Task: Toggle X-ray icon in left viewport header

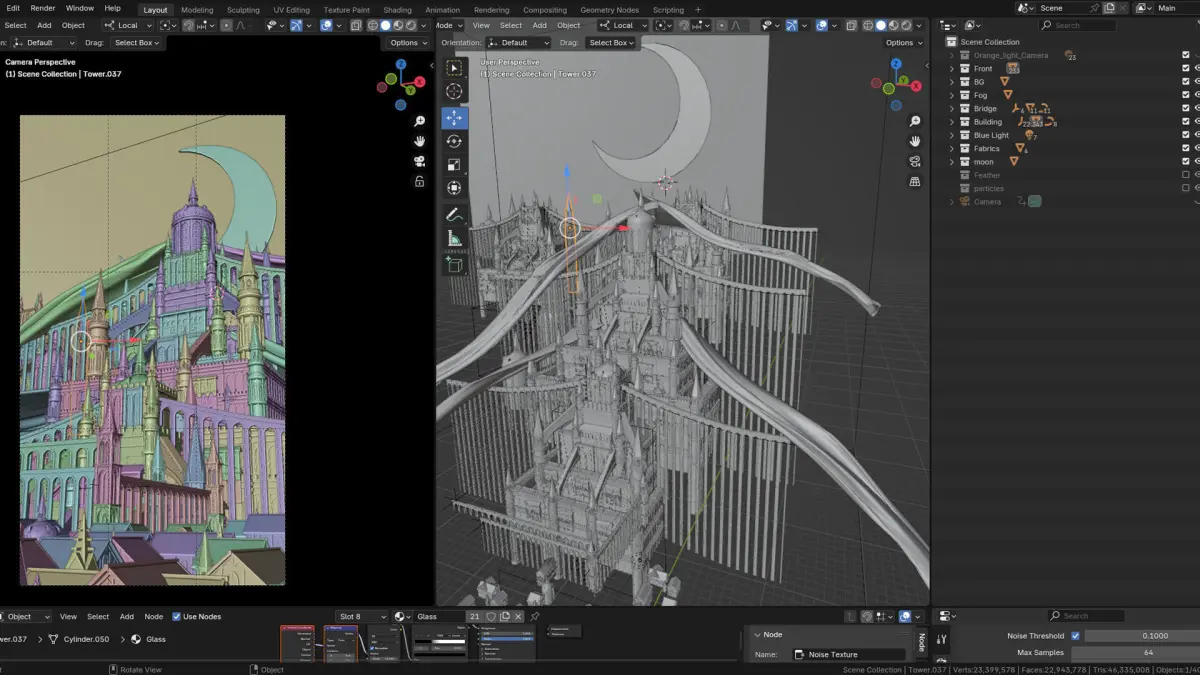Action: [x=357, y=25]
